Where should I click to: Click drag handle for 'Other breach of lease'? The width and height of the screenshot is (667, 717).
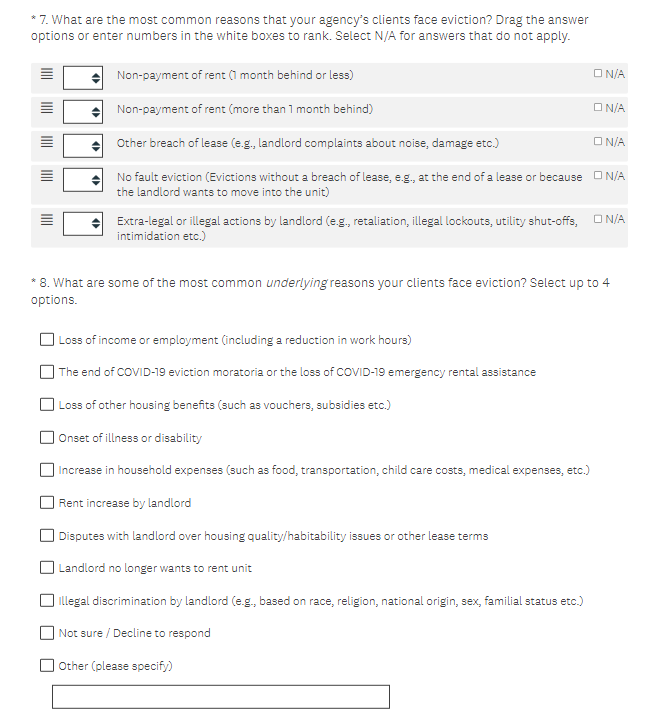click(x=46, y=144)
